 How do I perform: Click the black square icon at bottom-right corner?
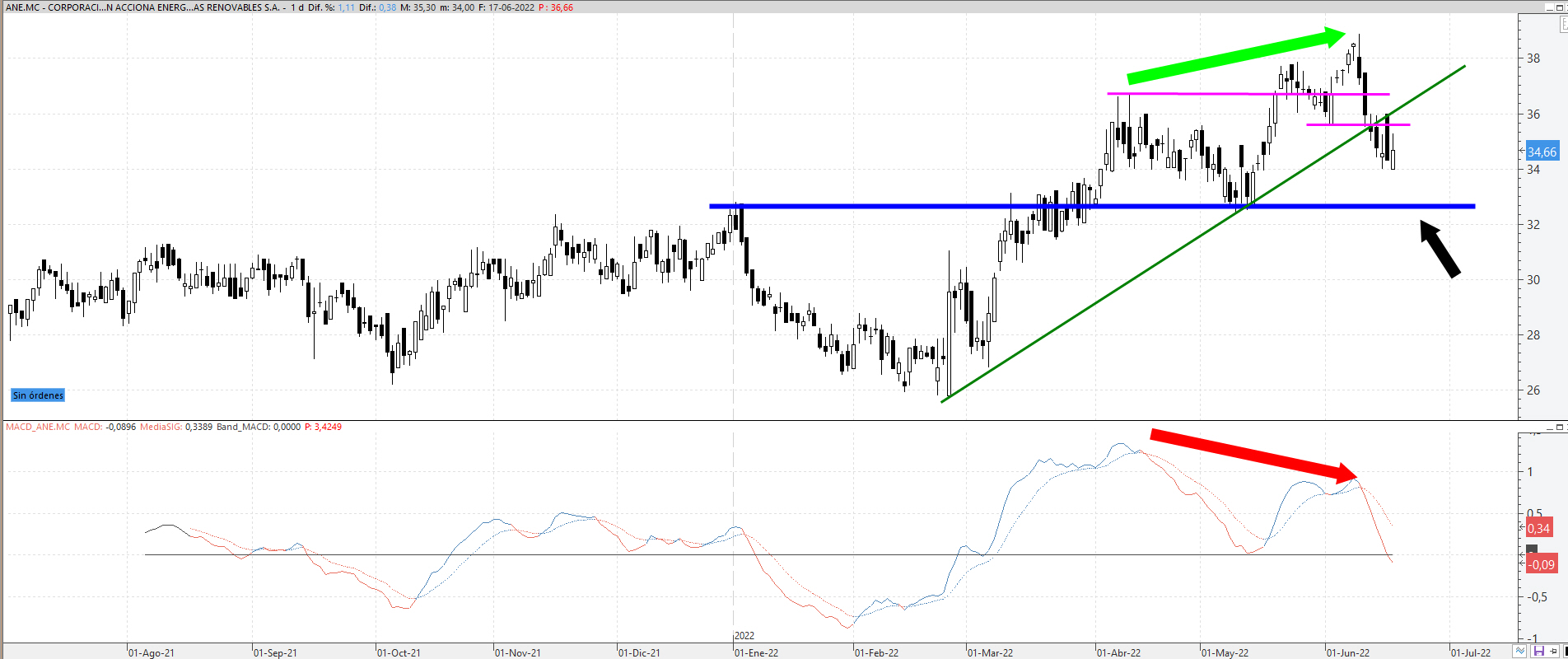[1564, 652]
